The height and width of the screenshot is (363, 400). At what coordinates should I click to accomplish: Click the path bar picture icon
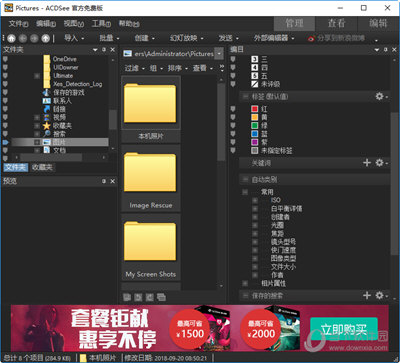(x=127, y=54)
